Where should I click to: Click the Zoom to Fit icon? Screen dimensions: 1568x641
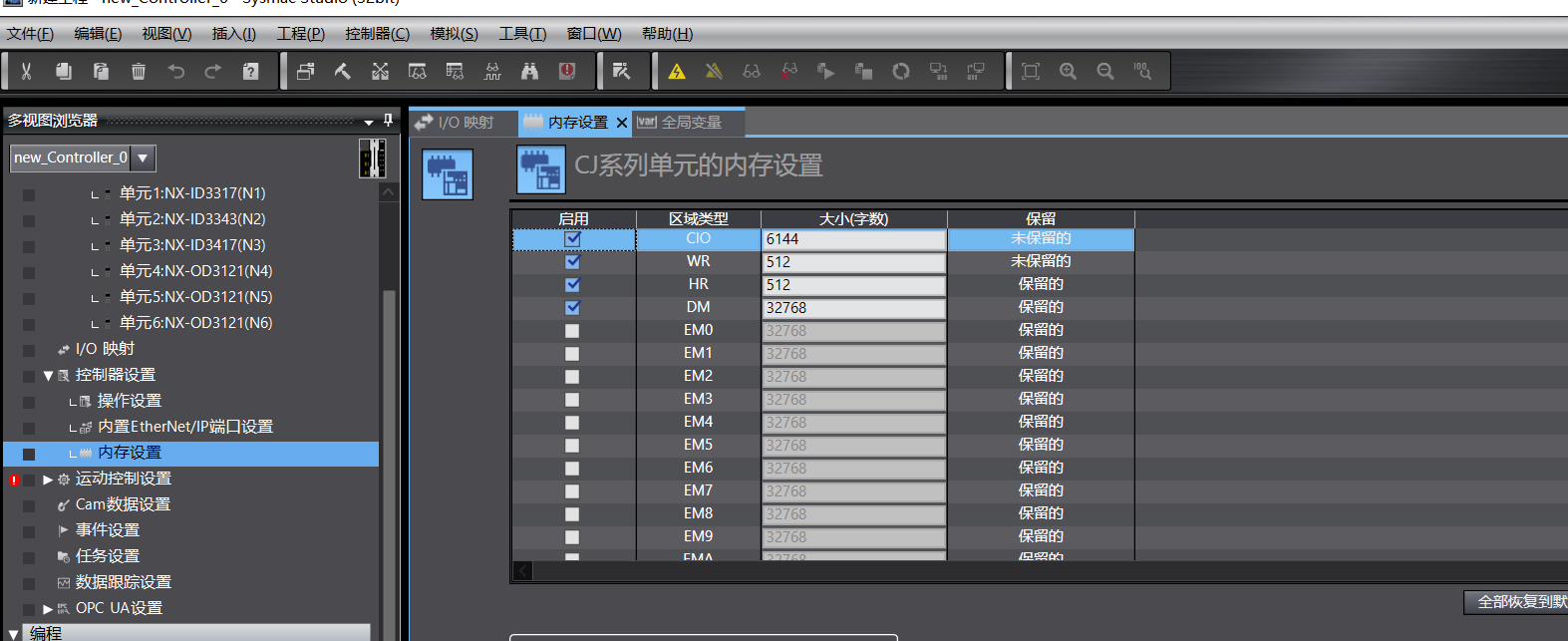point(1031,71)
